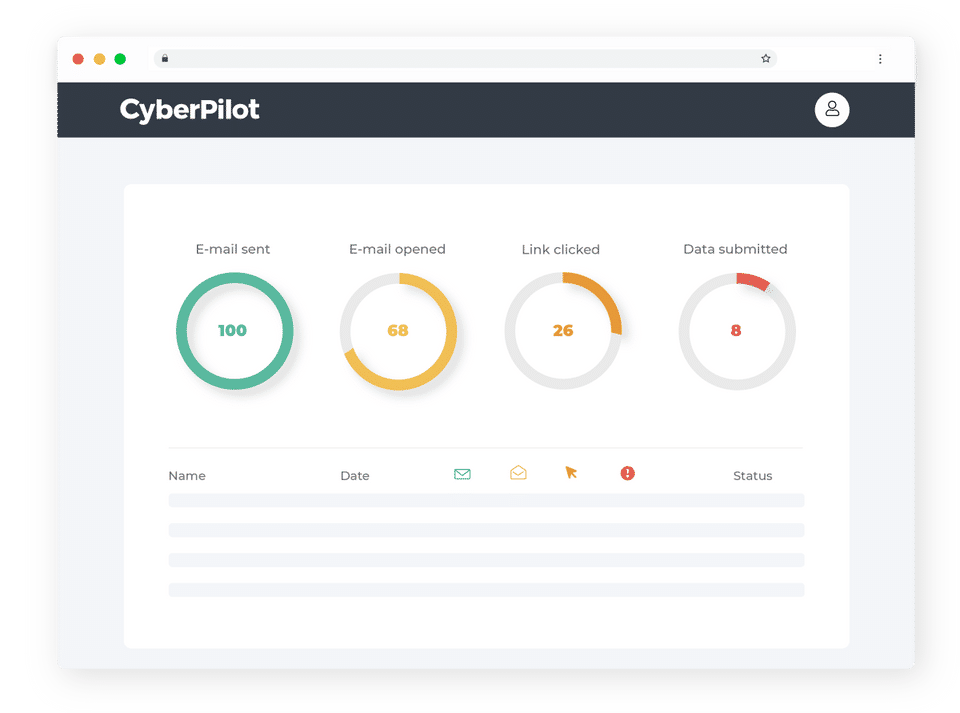Click the 'Data submitted' label
960x713 pixels.
(735, 249)
